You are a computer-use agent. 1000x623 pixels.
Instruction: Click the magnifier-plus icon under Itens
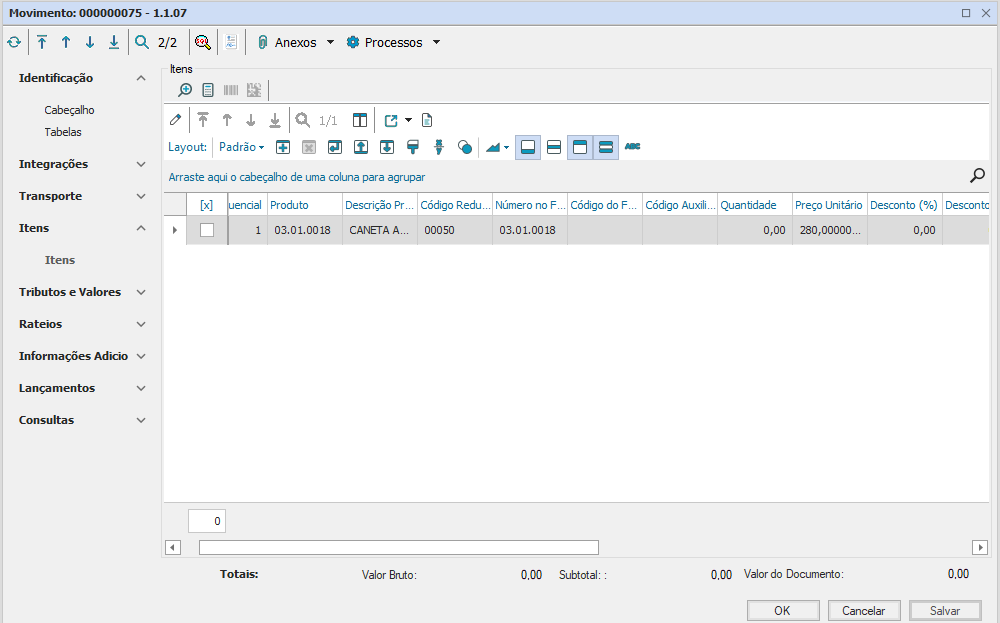tap(185, 90)
